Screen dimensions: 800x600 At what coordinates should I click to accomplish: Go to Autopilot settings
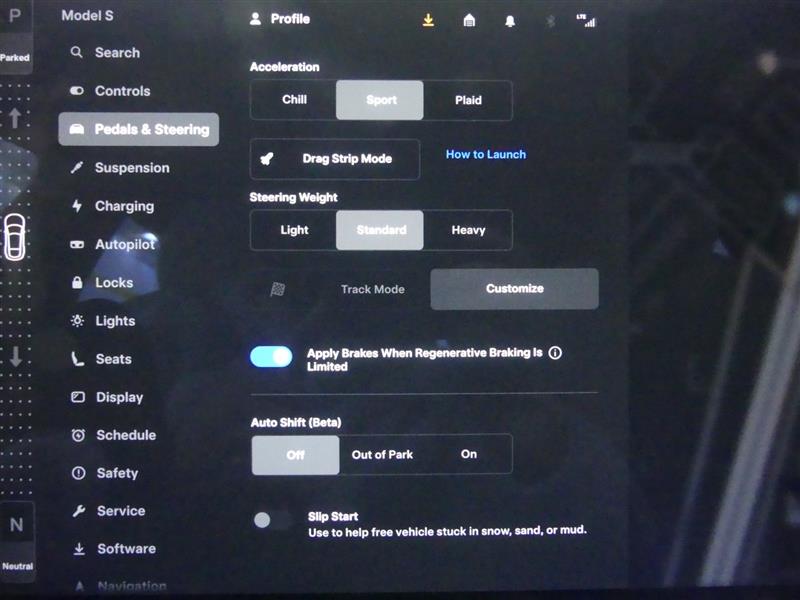[125, 244]
